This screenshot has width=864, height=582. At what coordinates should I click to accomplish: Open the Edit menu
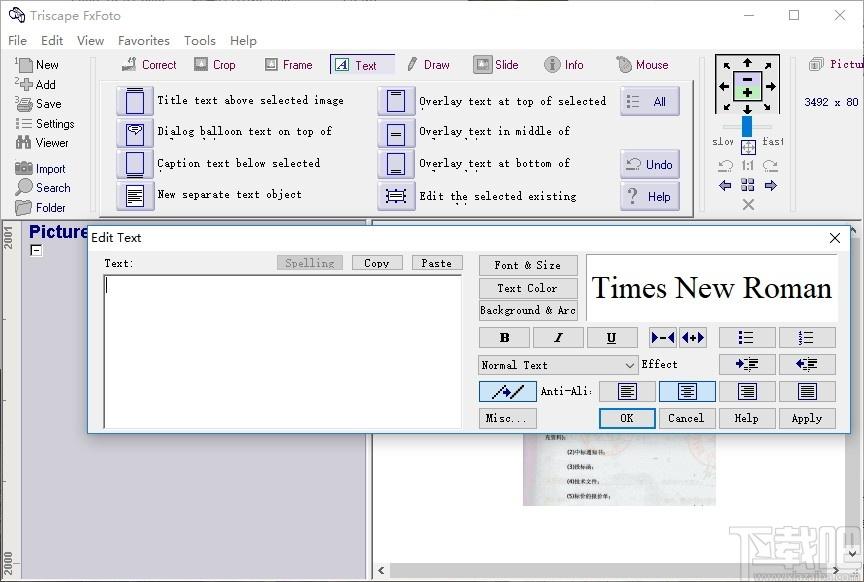point(52,41)
